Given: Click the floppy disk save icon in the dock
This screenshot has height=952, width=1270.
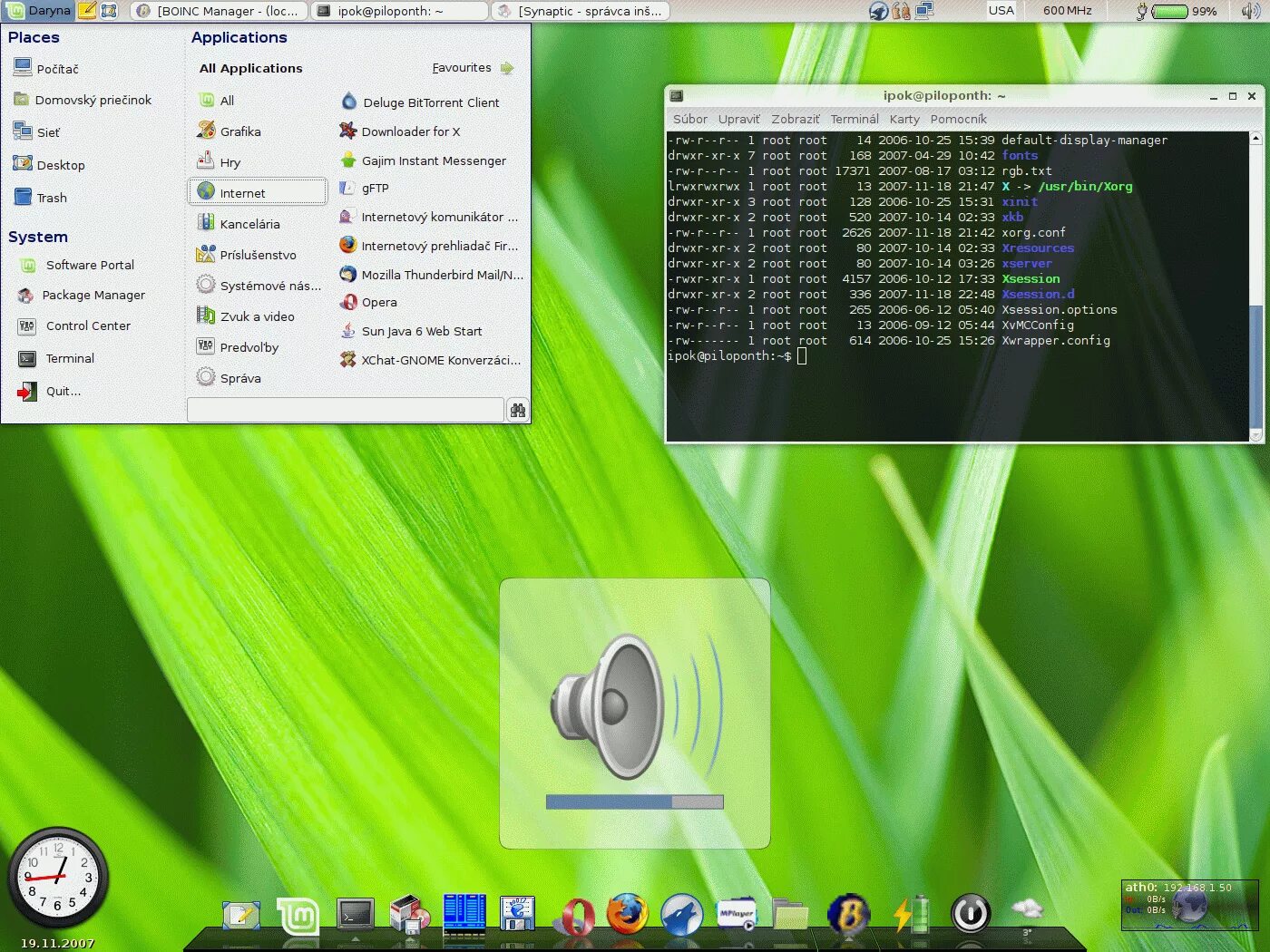Looking at the screenshot, I should (x=517, y=914).
